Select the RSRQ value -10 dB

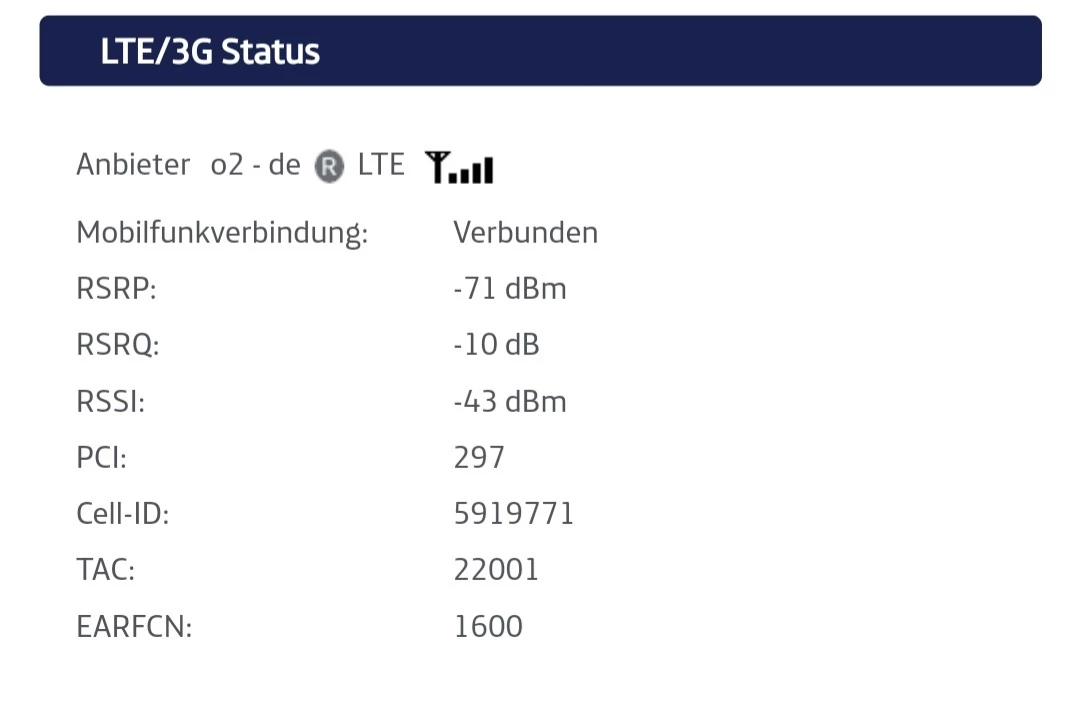496,345
